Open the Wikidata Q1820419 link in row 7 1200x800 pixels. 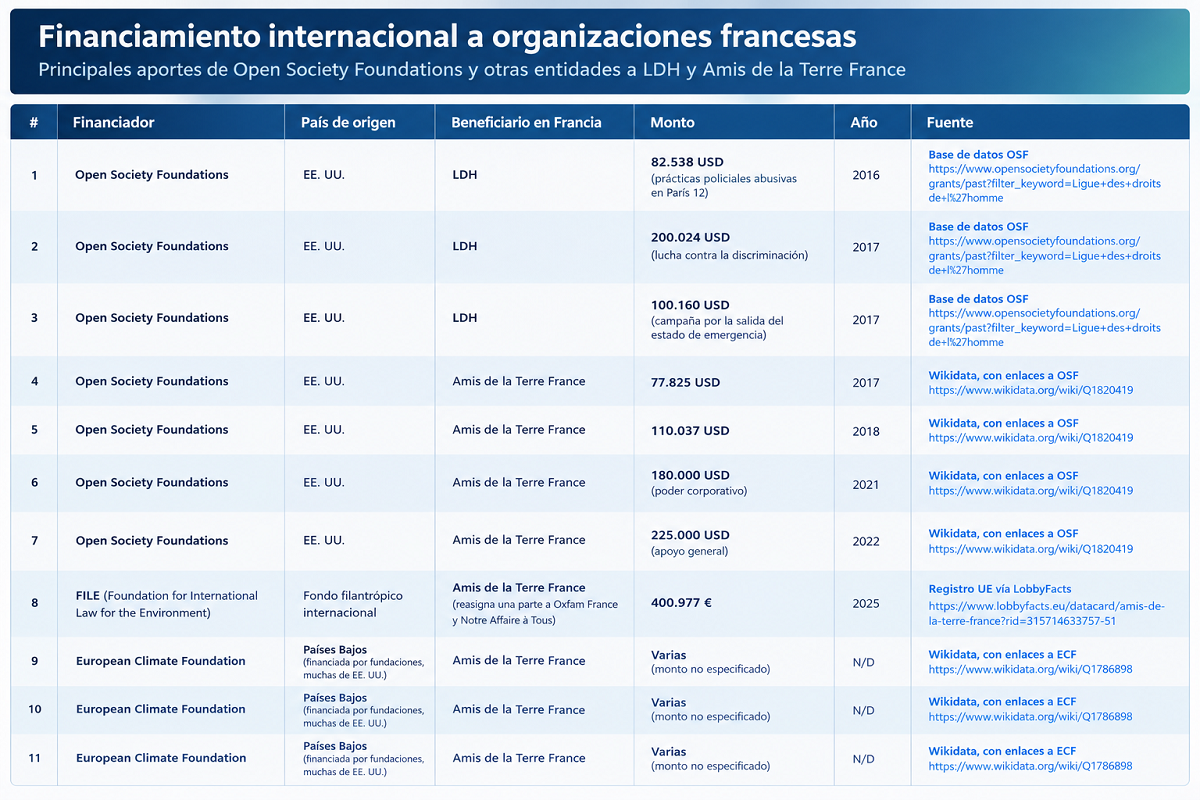(x=1030, y=549)
